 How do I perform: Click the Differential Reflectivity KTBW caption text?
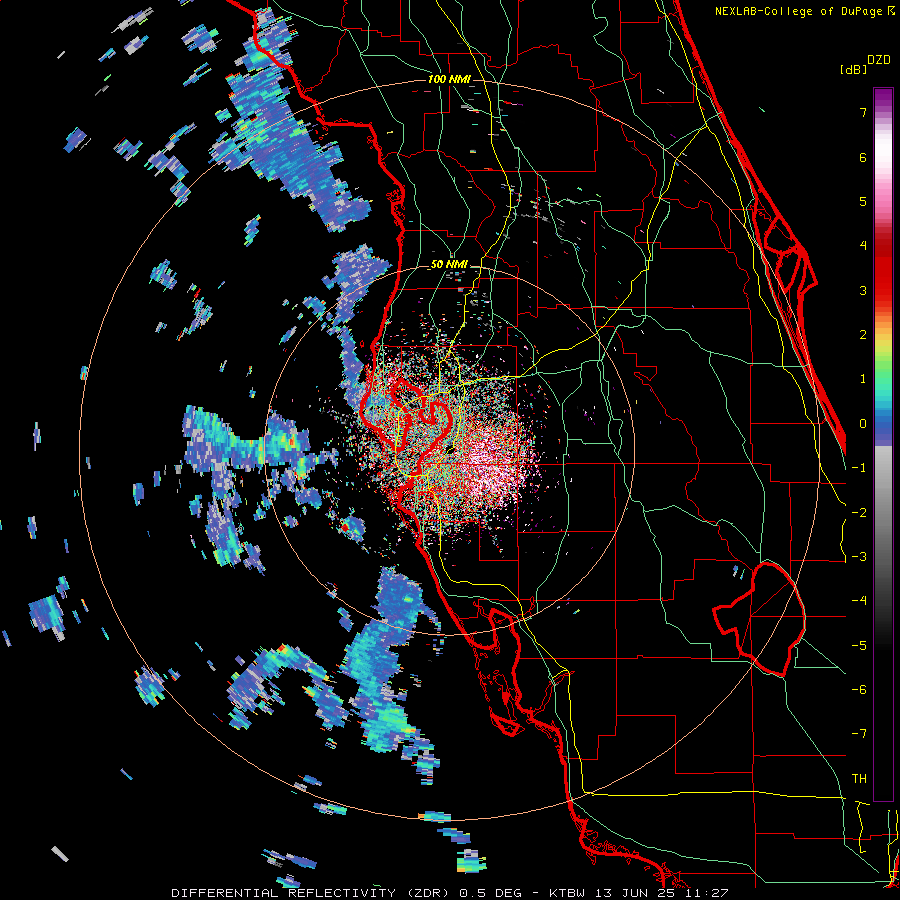[450, 893]
